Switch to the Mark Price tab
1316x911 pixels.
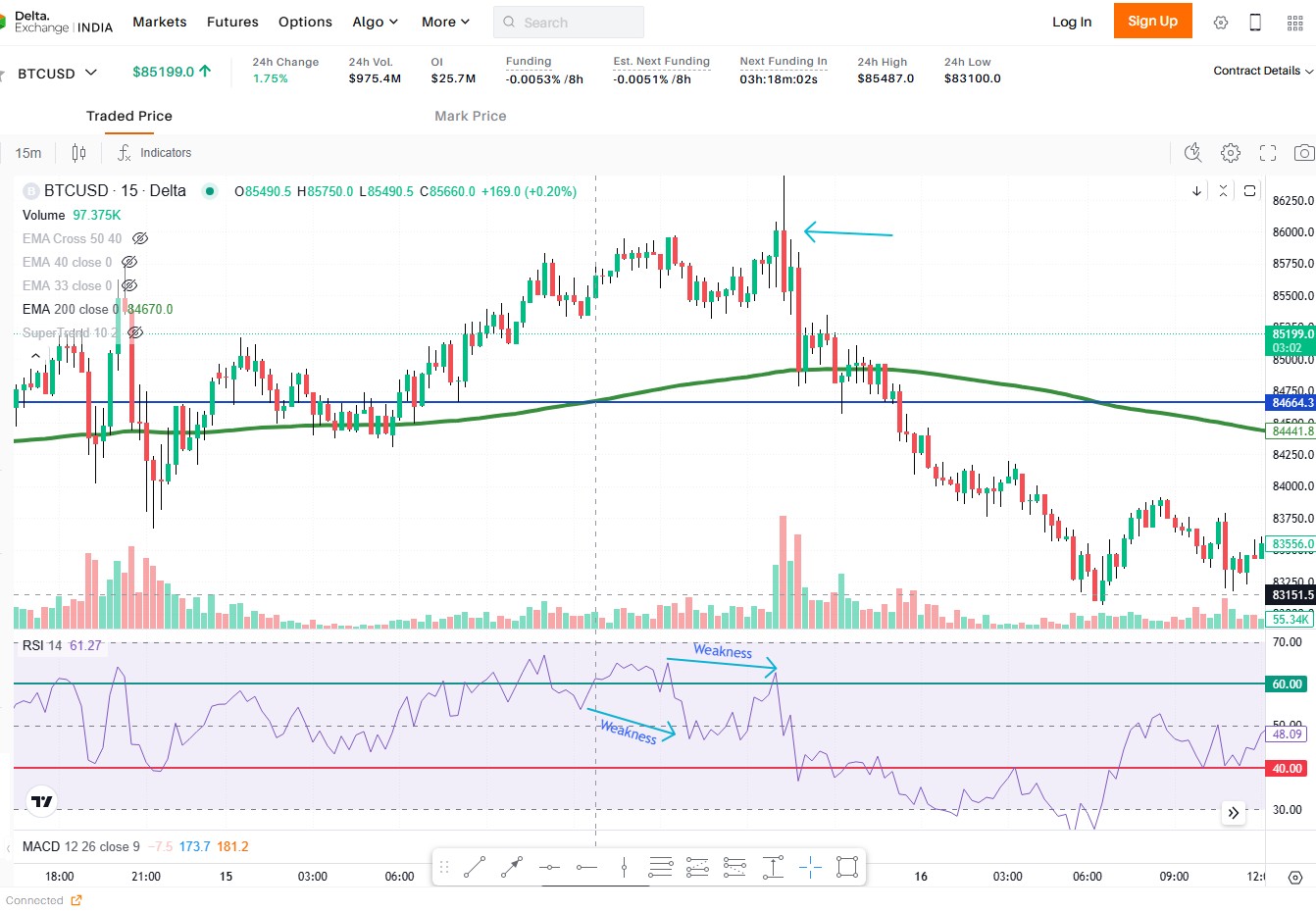tap(470, 116)
